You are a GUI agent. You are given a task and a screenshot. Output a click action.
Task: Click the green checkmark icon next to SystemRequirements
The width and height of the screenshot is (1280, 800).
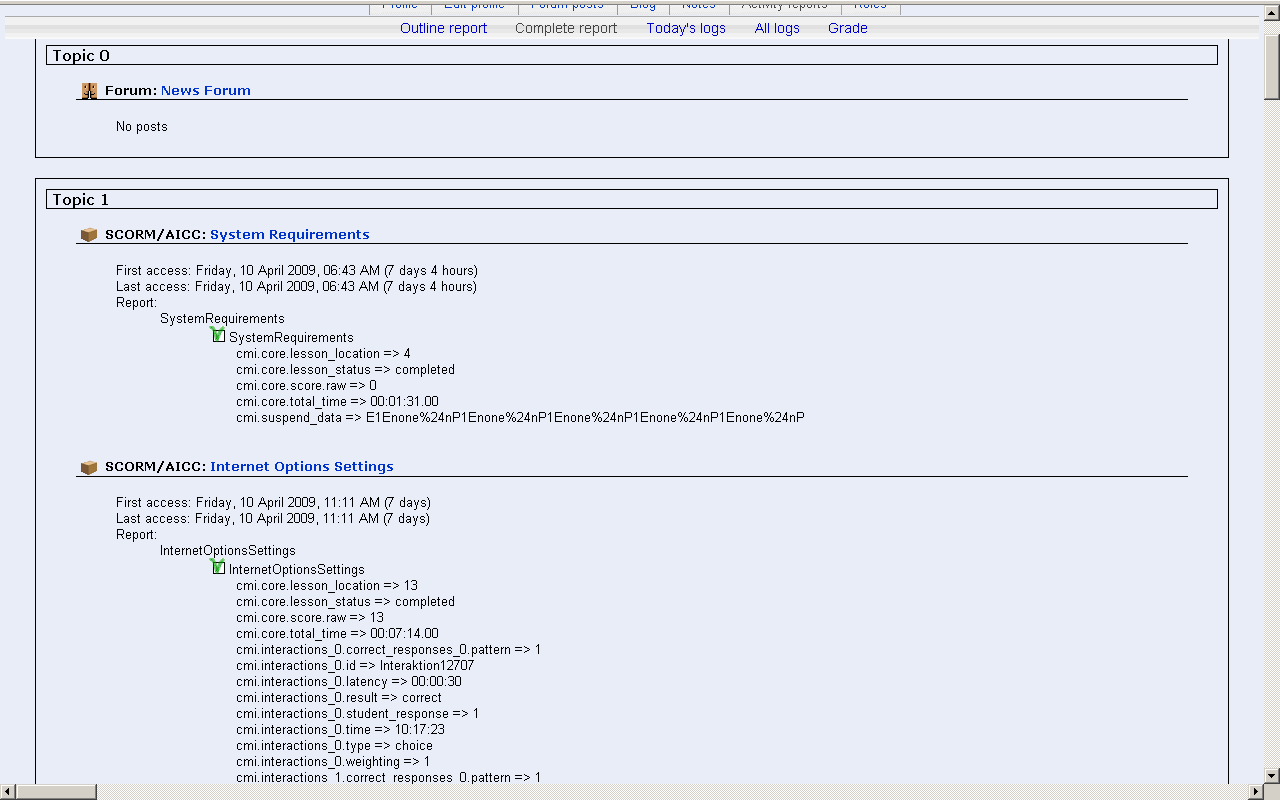(x=218, y=335)
